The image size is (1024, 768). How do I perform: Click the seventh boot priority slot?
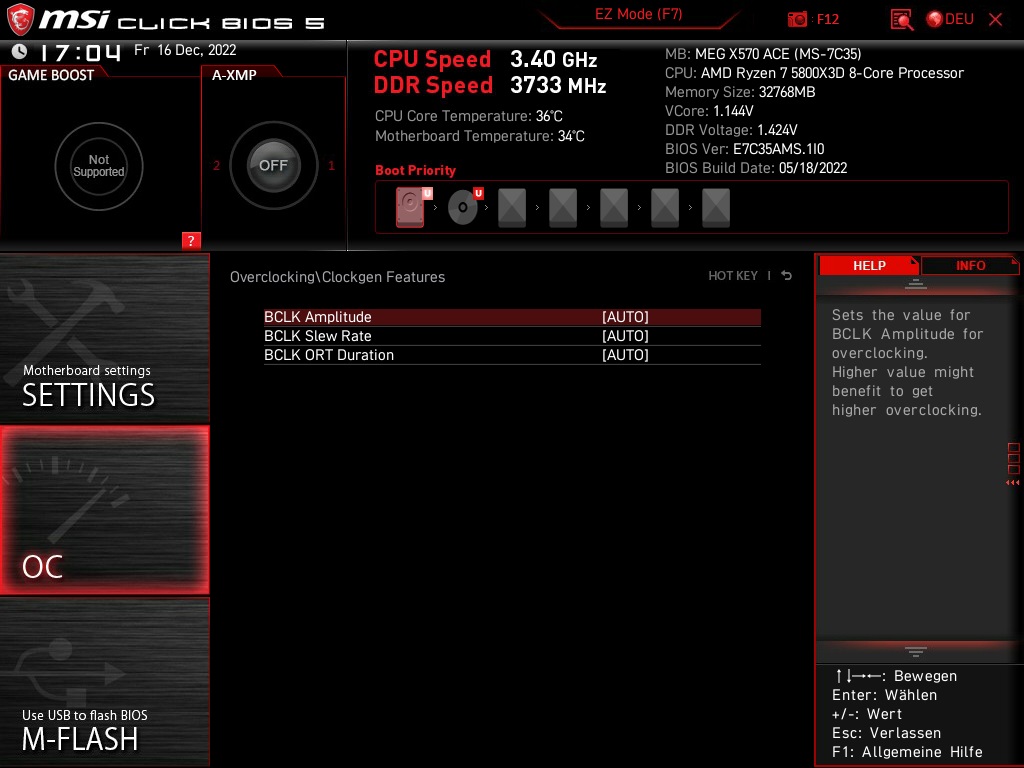(716, 208)
